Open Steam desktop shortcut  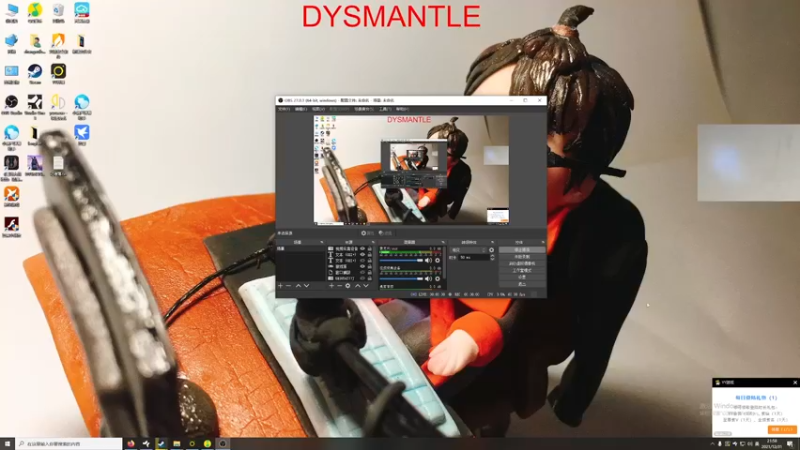pos(35,74)
